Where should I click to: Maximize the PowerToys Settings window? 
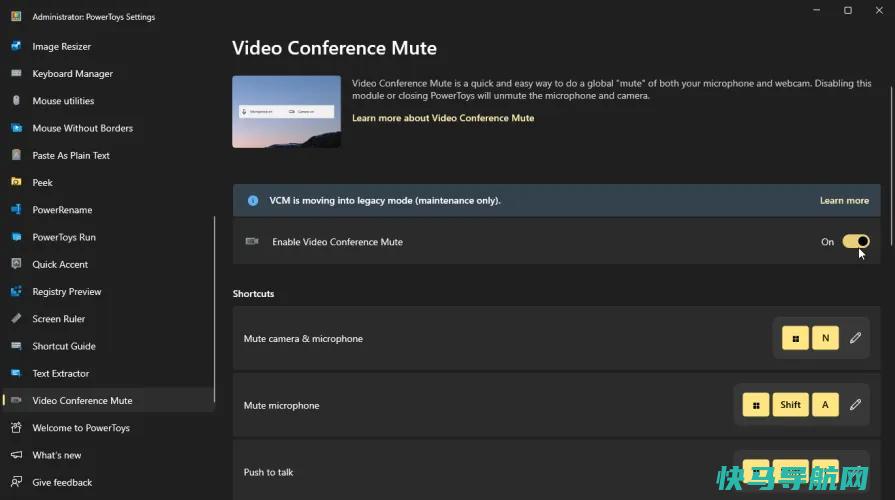pos(848,10)
